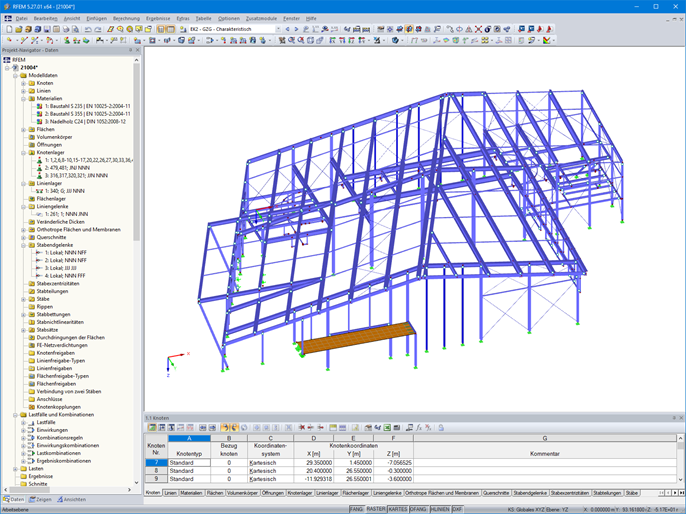
Task: Open the Ergebnisse menu
Action: [x=158, y=18]
